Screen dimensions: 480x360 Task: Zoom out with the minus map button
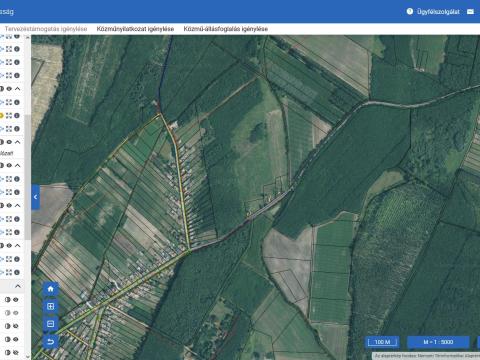pyautogui.click(x=51, y=324)
